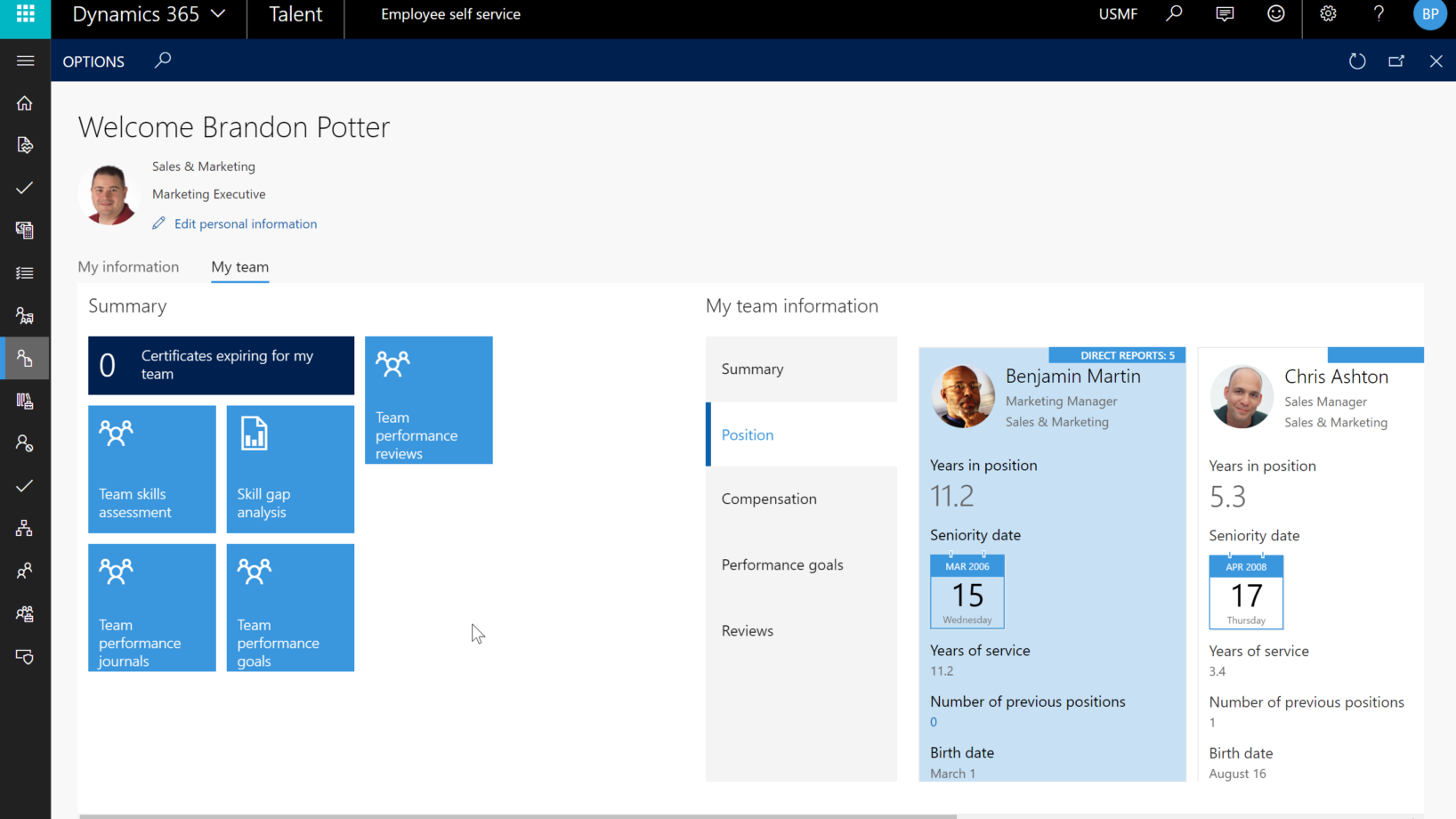This screenshot has width=1456, height=819.
Task: Click the BP profile avatar
Action: [1429, 13]
